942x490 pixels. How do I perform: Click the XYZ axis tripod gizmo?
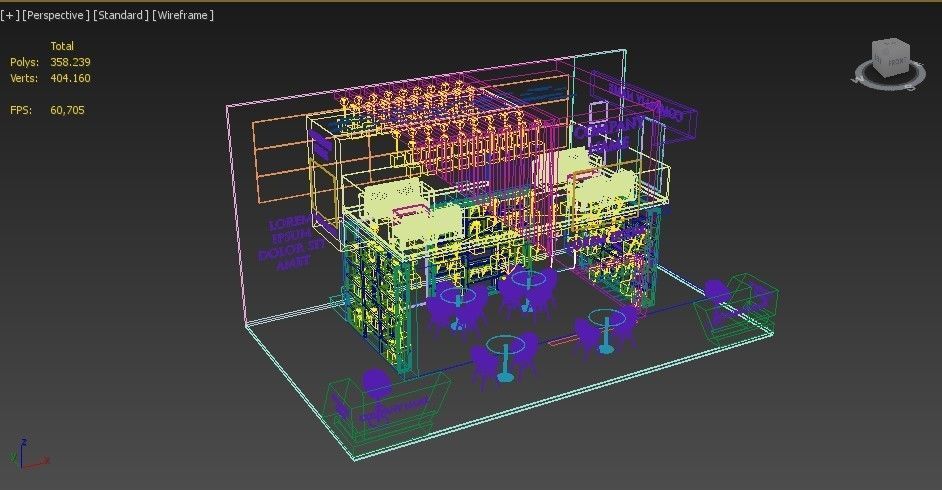click(28, 454)
